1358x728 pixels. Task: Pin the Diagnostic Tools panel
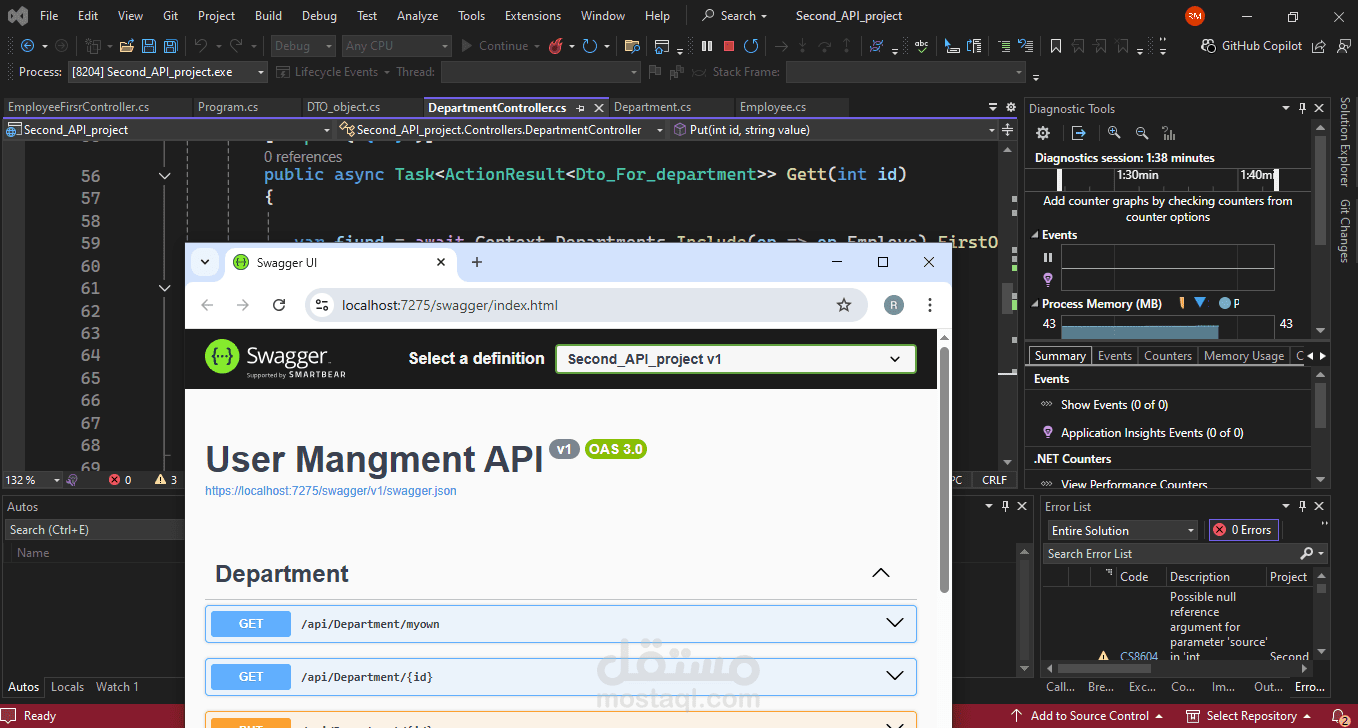tap(1301, 107)
